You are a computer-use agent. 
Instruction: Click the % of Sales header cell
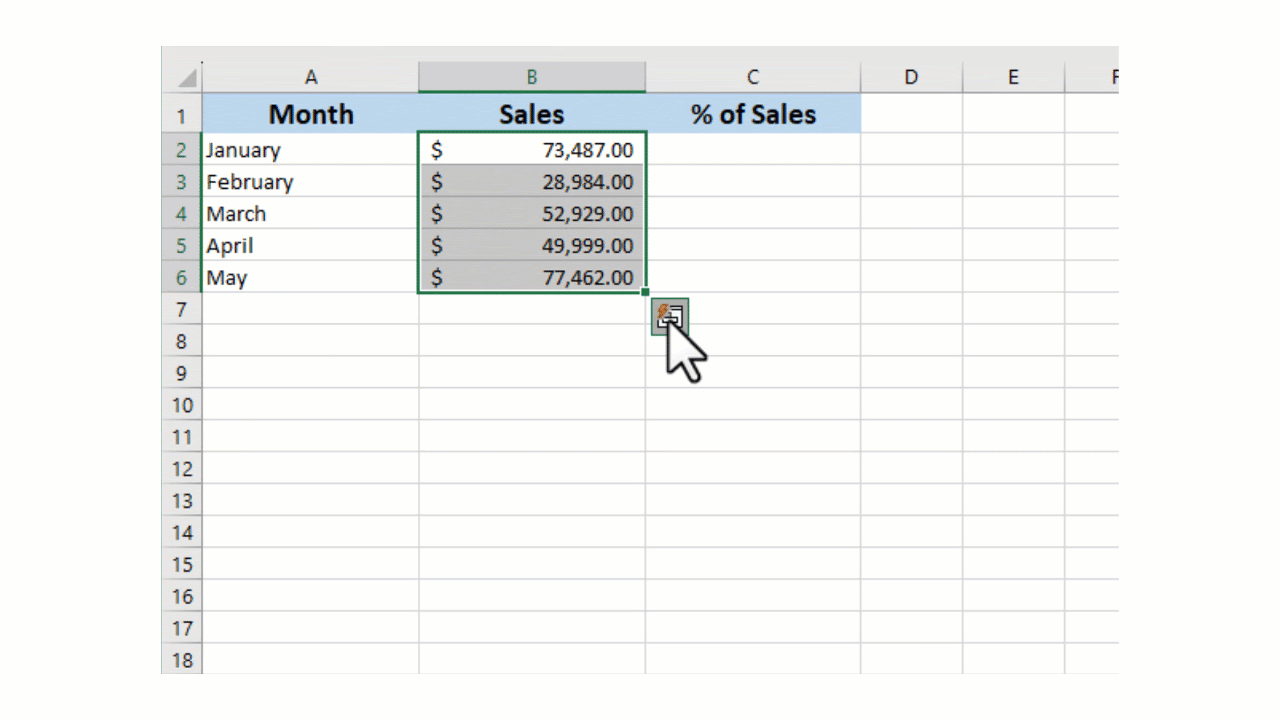pyautogui.click(x=753, y=114)
